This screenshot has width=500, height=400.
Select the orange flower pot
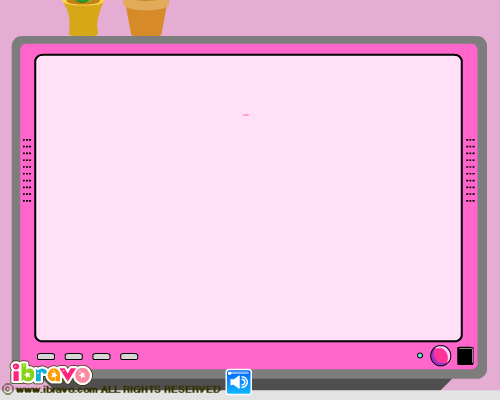click(x=146, y=17)
